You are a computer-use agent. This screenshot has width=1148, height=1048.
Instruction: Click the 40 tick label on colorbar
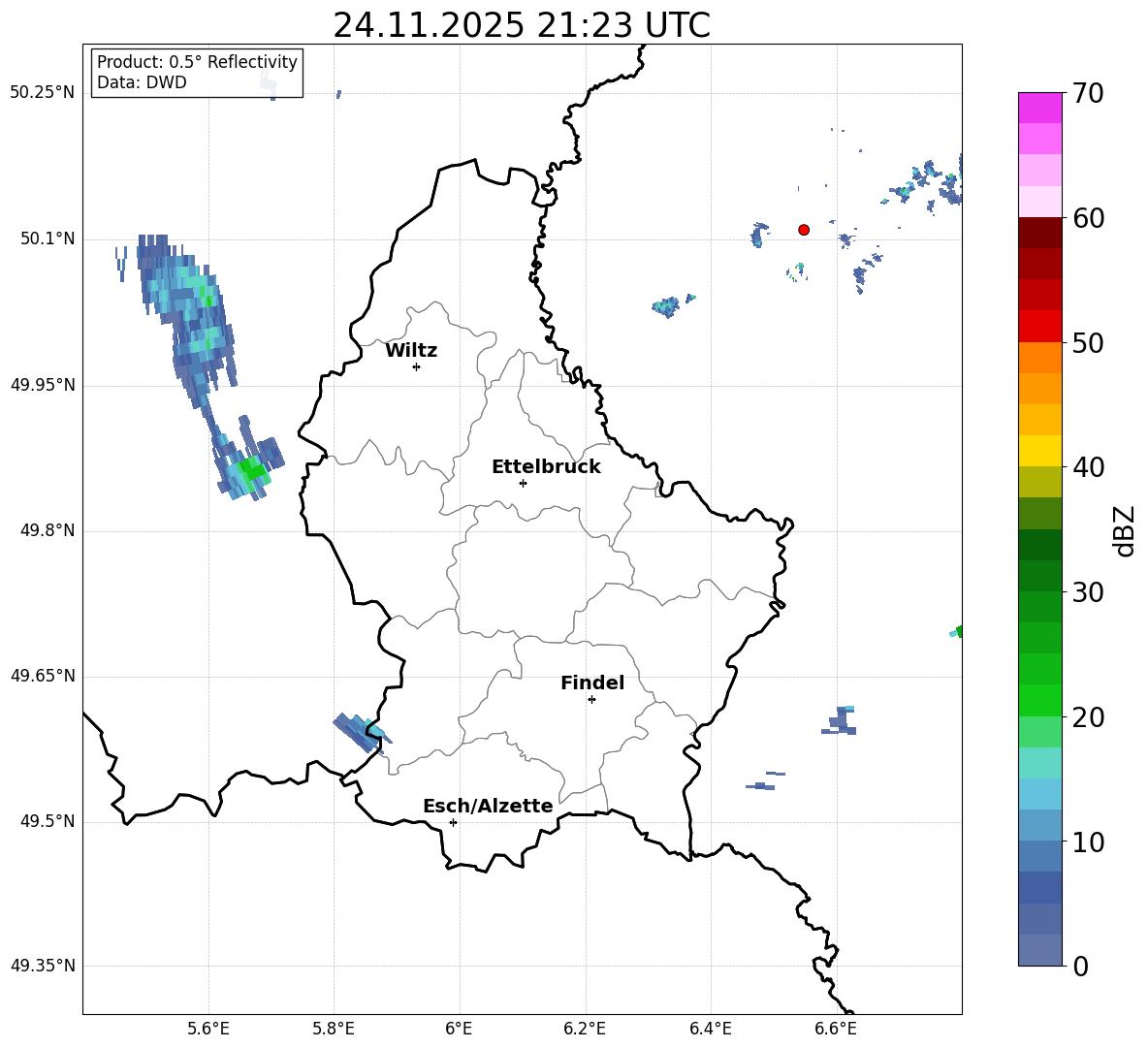[x=1088, y=467]
